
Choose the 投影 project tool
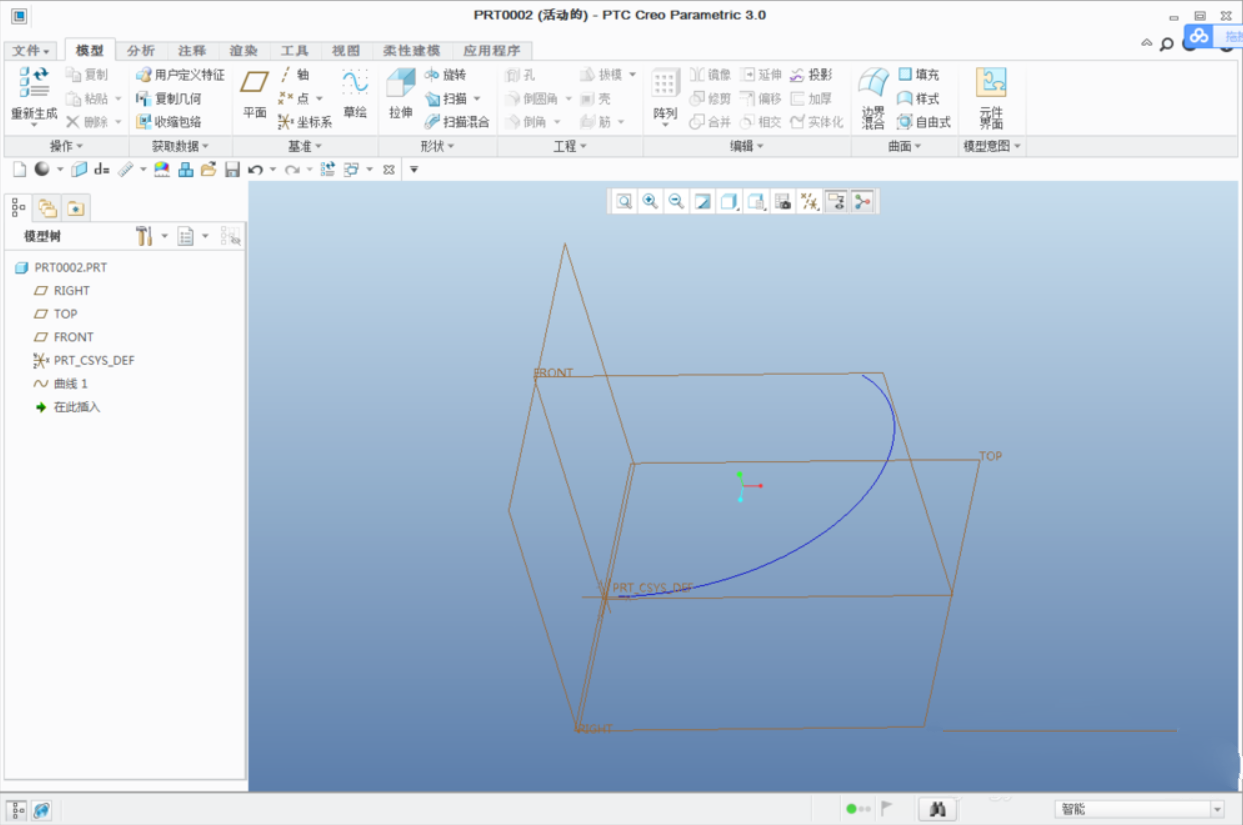tap(811, 75)
